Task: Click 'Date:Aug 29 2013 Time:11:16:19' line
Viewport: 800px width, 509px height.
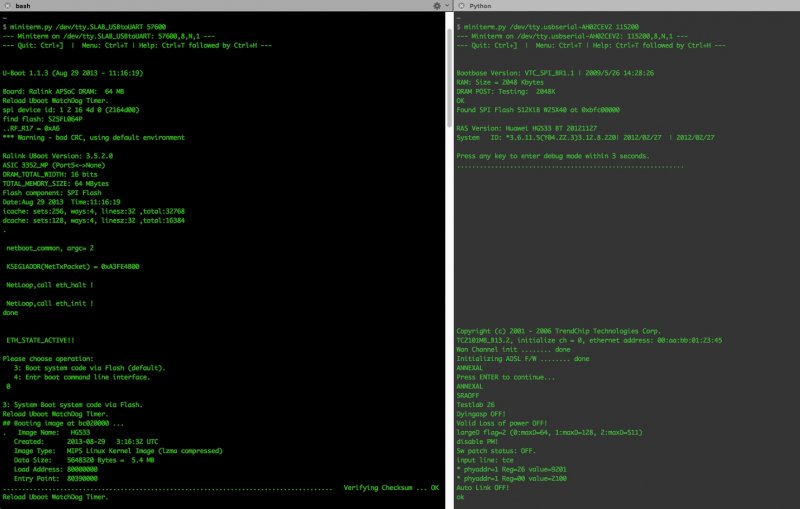Action: coord(61,202)
